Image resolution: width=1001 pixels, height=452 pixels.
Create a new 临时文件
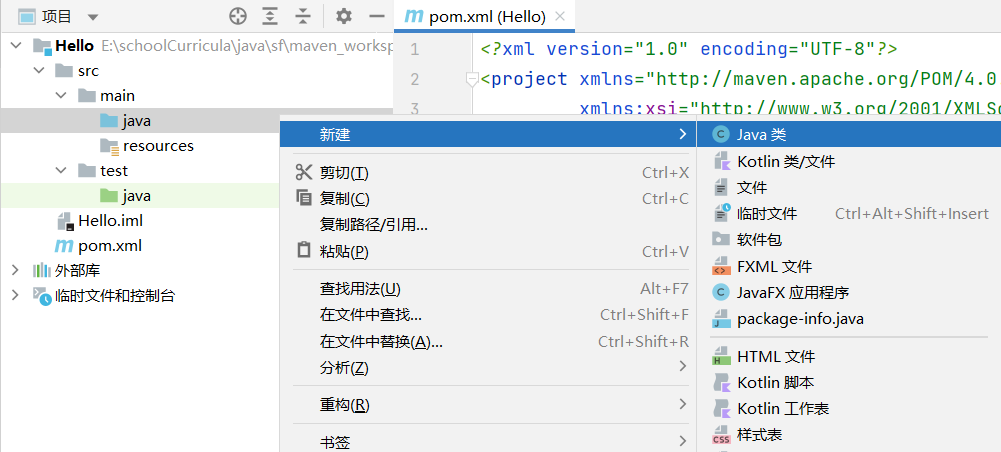coord(849,214)
